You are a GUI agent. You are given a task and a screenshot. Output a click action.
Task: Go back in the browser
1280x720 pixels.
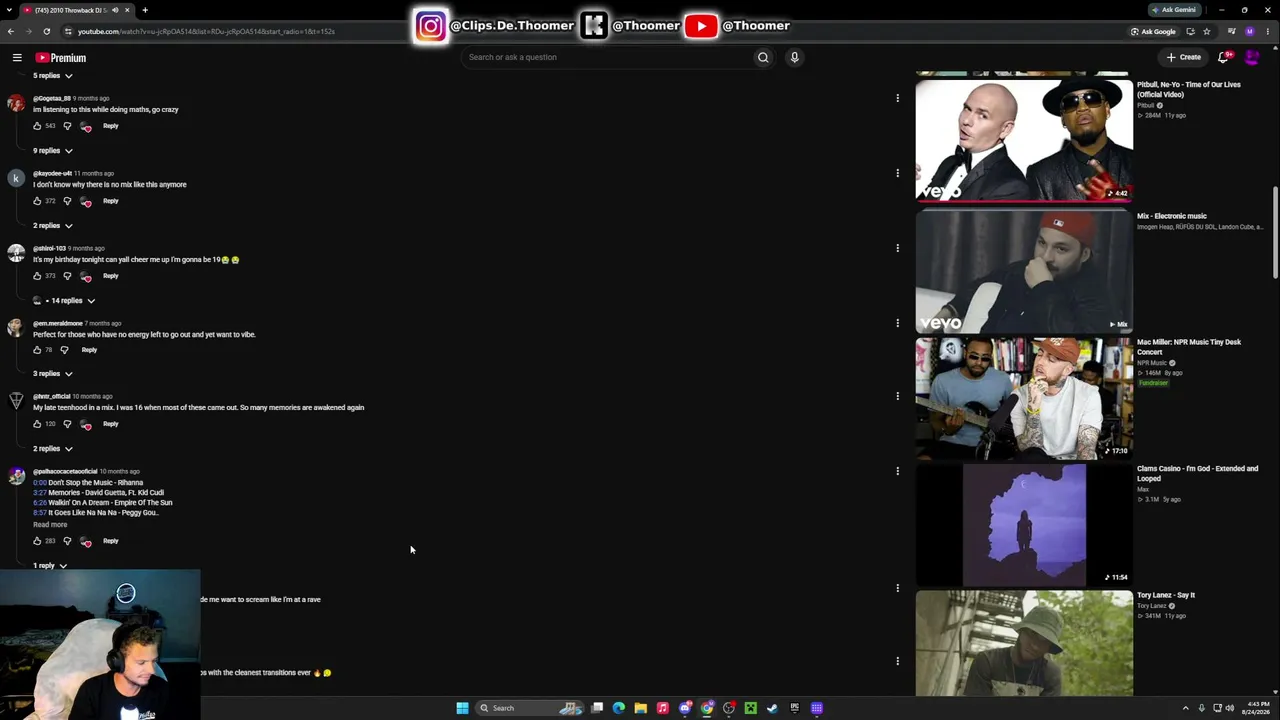point(11,31)
